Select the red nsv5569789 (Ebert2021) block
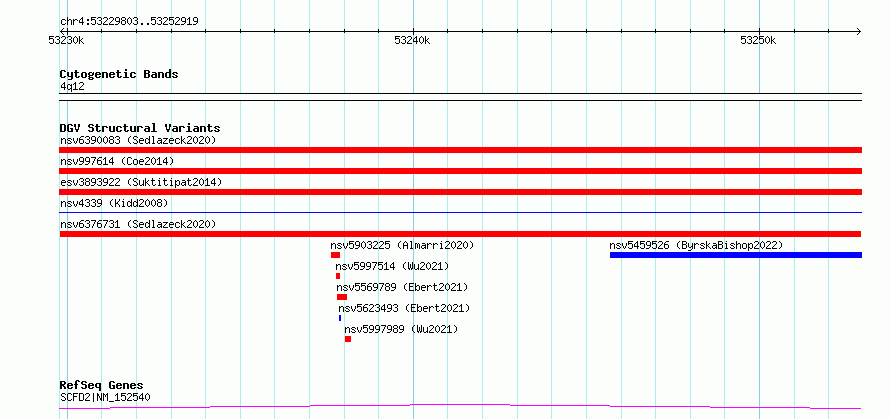890x419 pixels. point(342,297)
